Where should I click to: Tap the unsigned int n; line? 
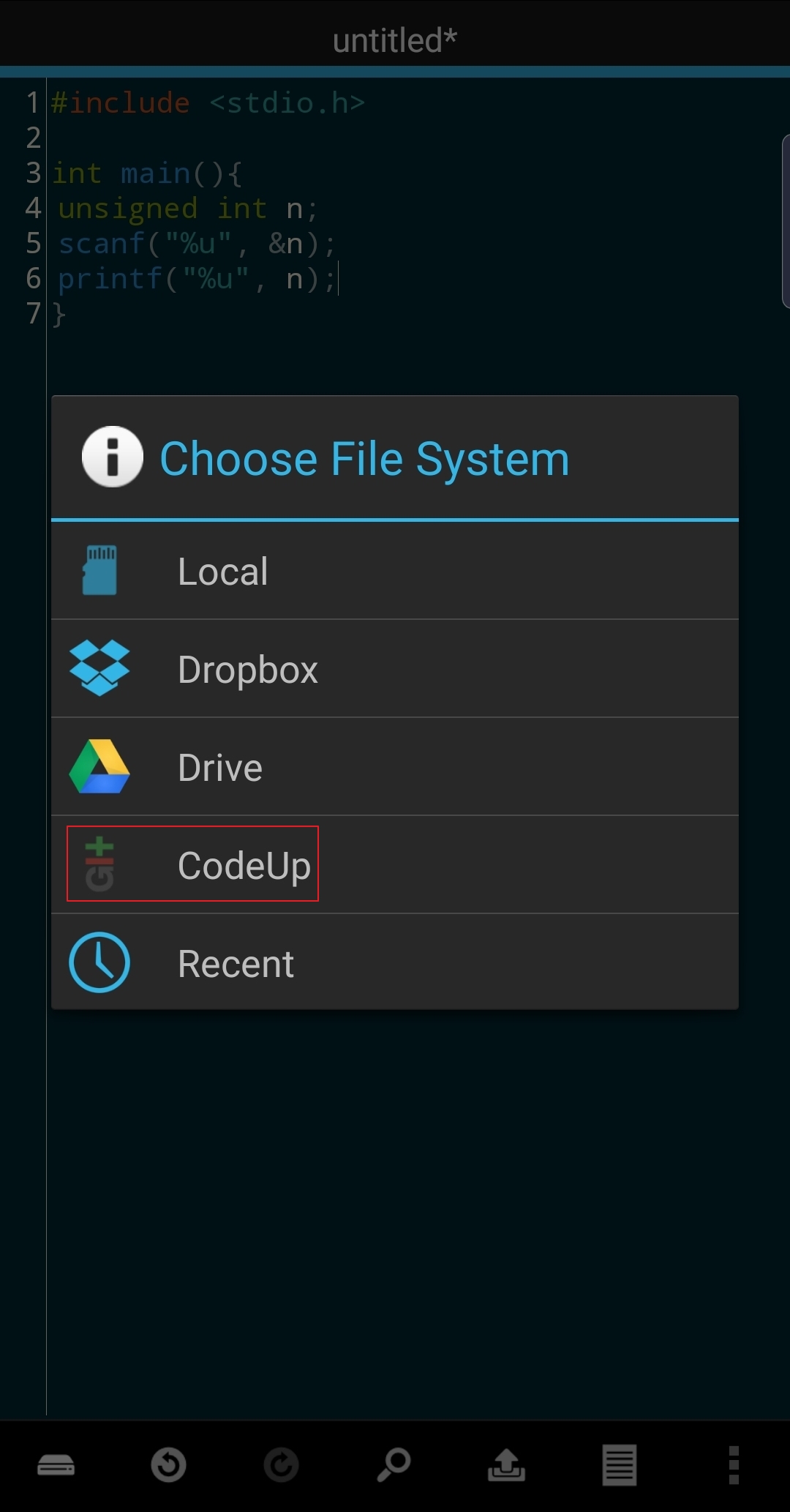coord(188,209)
